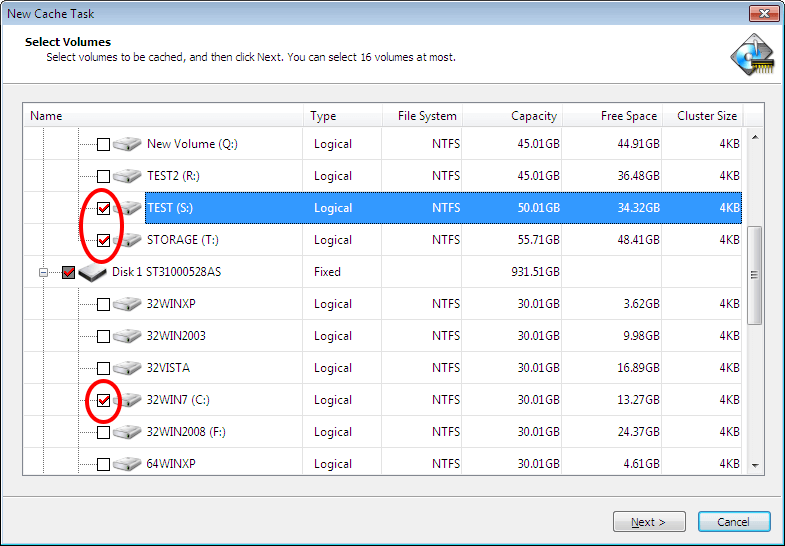
Task: Click the 24.37GB free space value
Action: (x=638, y=432)
